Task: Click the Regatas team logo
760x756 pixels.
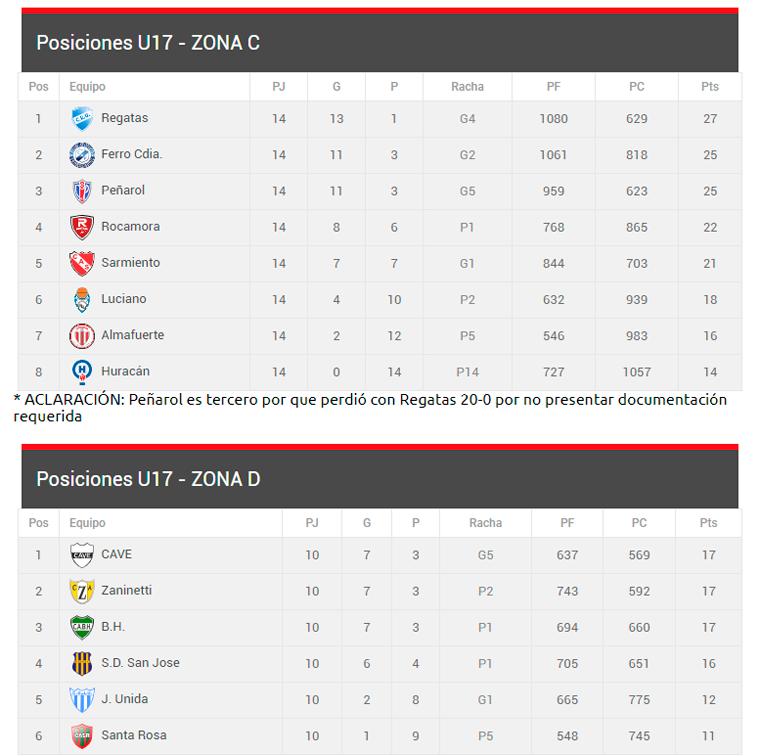Action: pyautogui.click(x=82, y=119)
